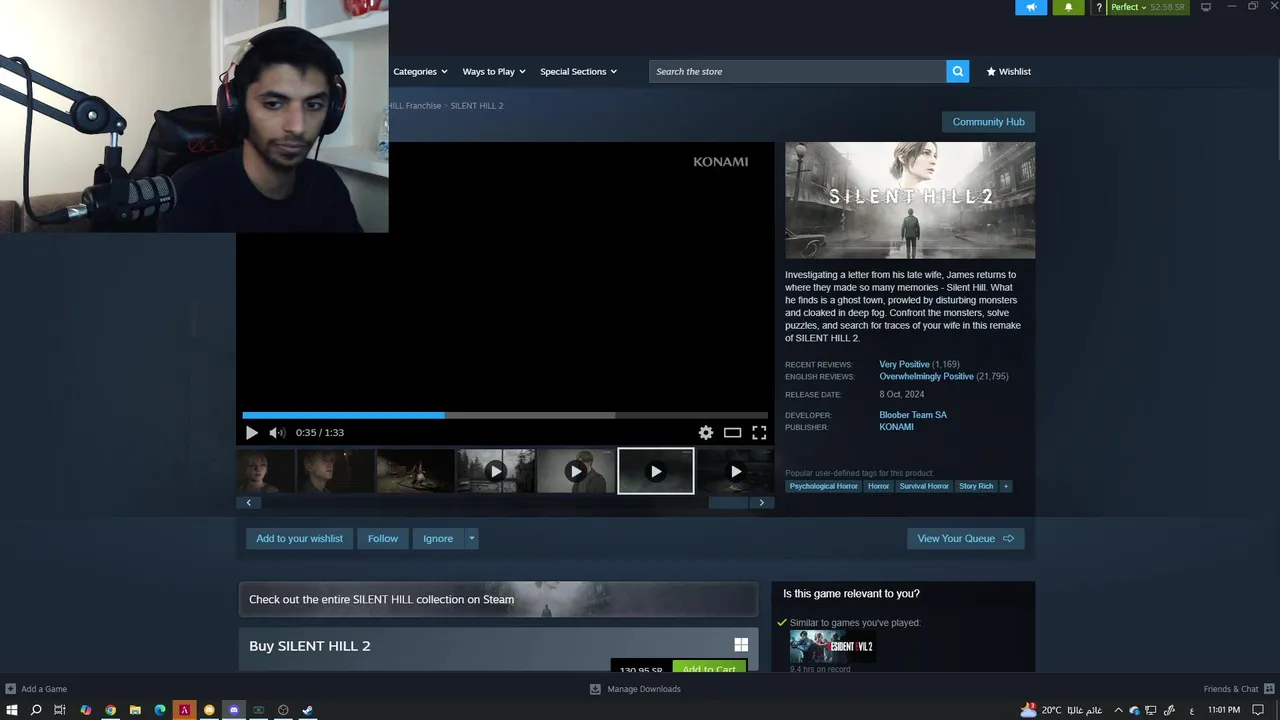This screenshot has width=1280, height=720.
Task: Open File Explorer from the taskbar
Action: tap(135, 710)
